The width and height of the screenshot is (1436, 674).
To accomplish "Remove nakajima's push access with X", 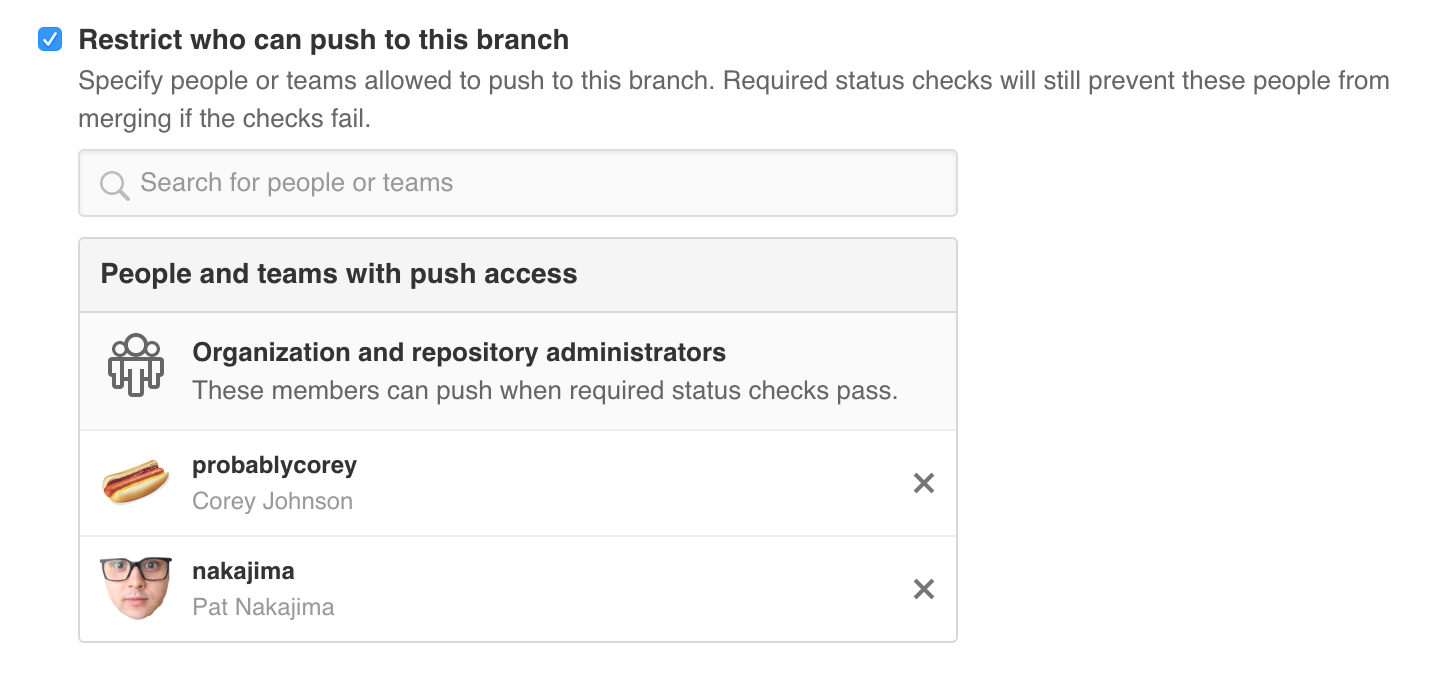I will 924,590.
